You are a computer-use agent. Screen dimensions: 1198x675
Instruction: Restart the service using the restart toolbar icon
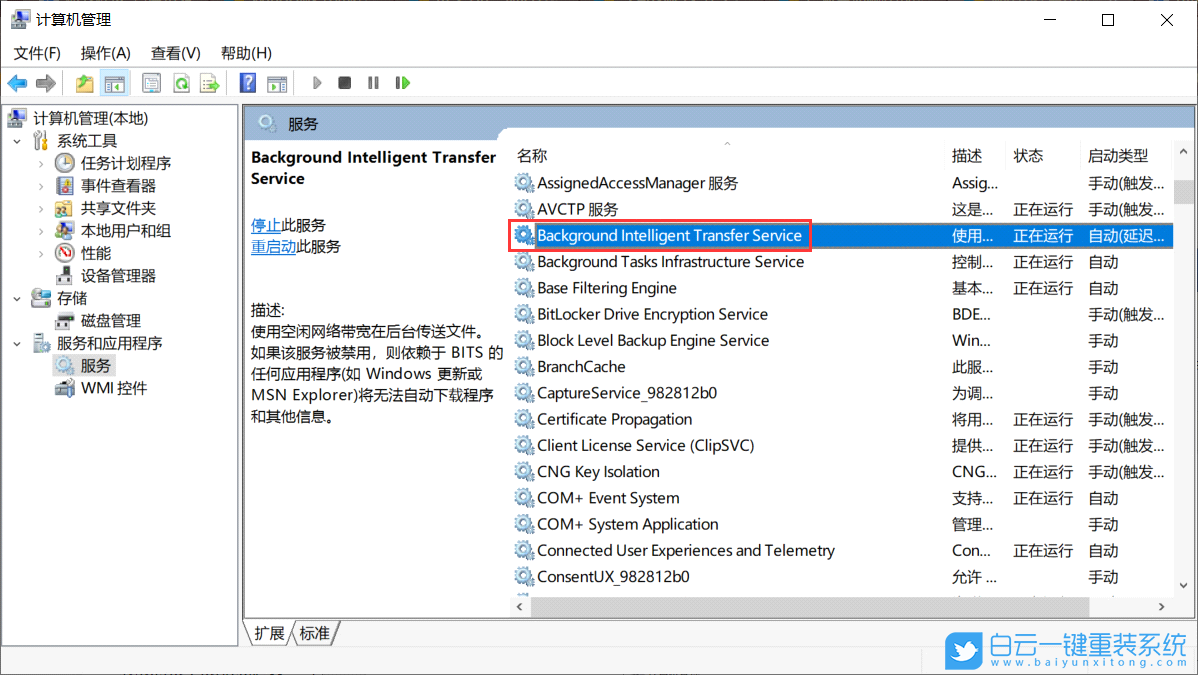402,83
